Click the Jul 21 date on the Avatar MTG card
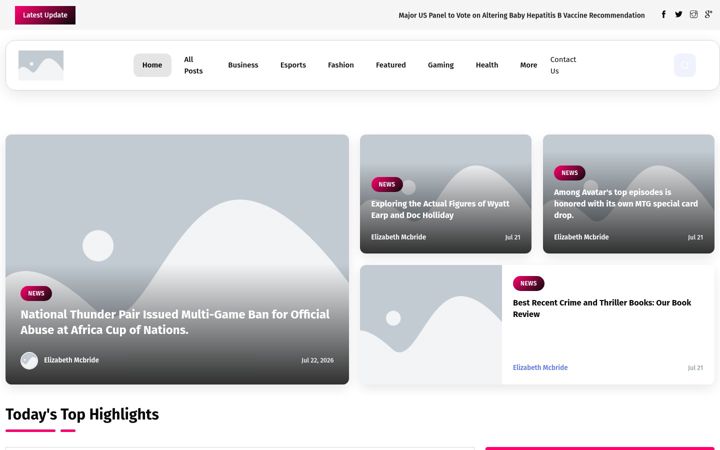The image size is (720, 450). click(x=695, y=237)
